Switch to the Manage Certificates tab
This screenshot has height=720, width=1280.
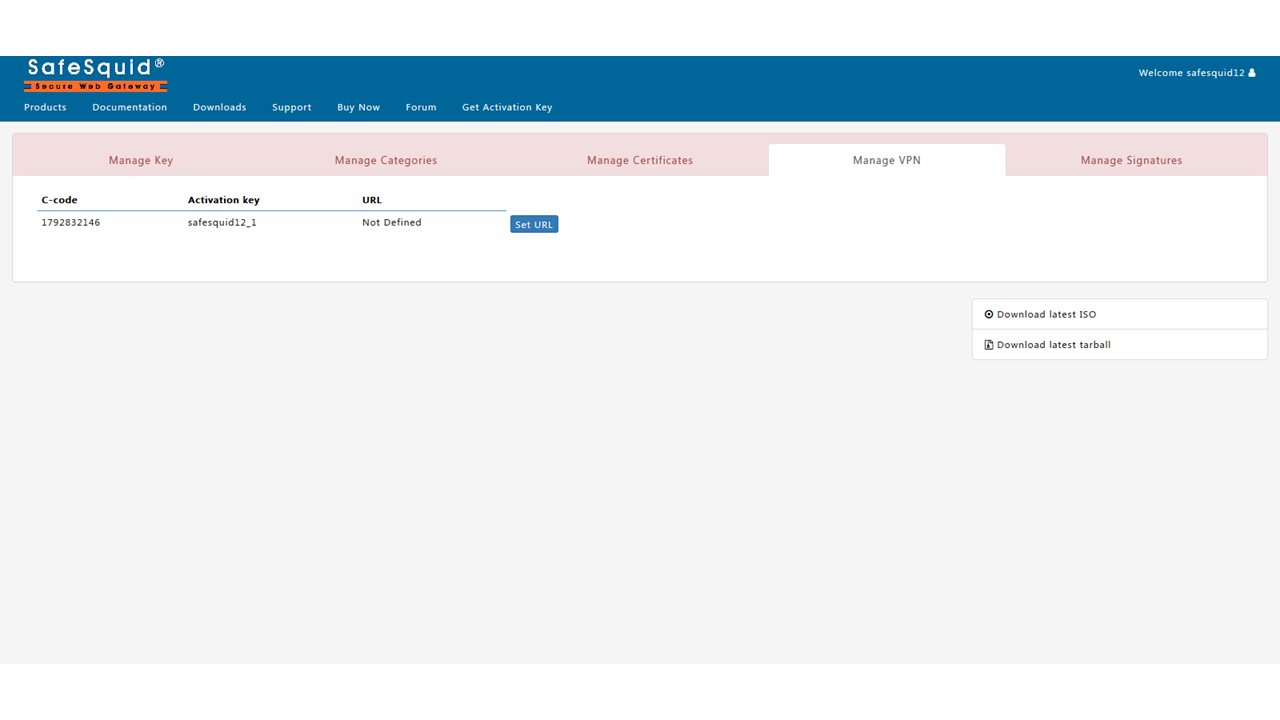tap(640, 160)
